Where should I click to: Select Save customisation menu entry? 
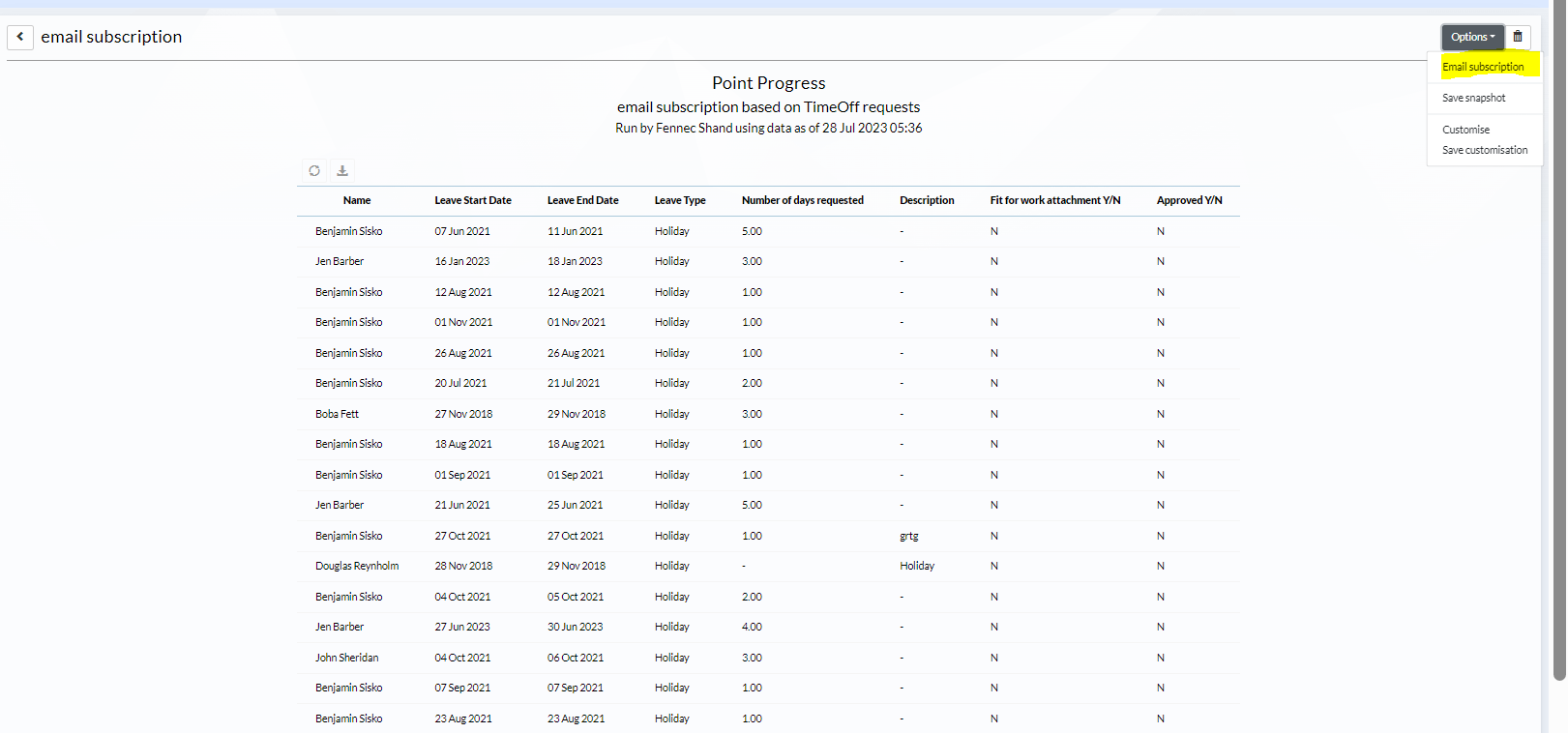tap(1485, 150)
